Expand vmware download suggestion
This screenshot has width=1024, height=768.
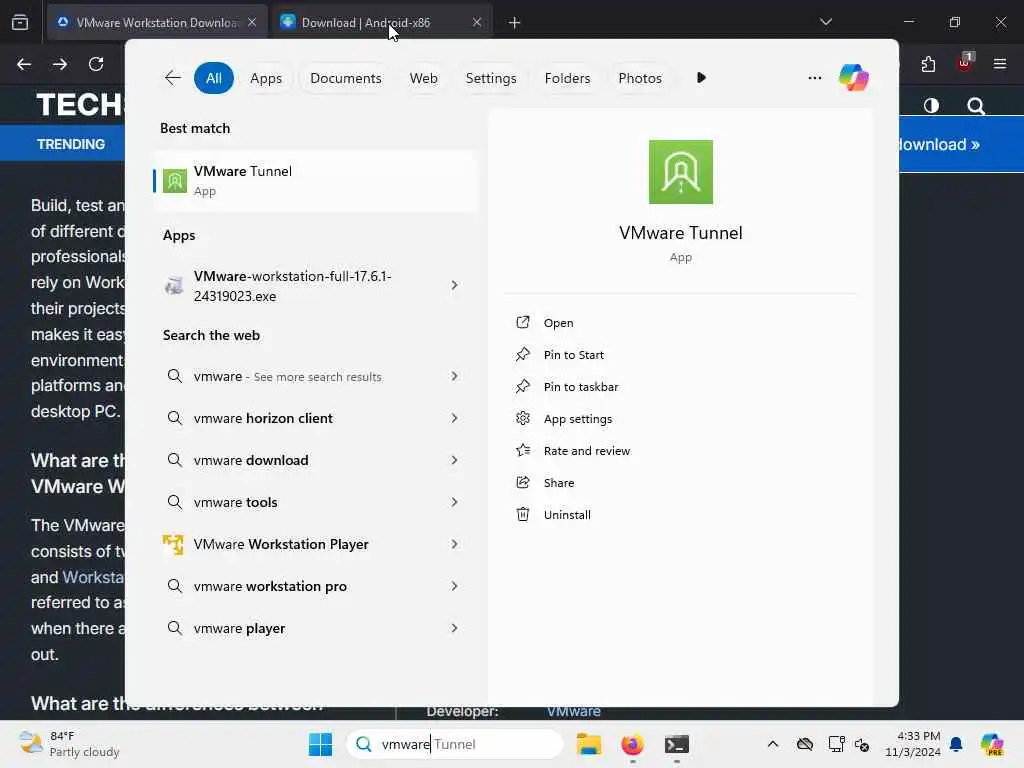pos(455,460)
